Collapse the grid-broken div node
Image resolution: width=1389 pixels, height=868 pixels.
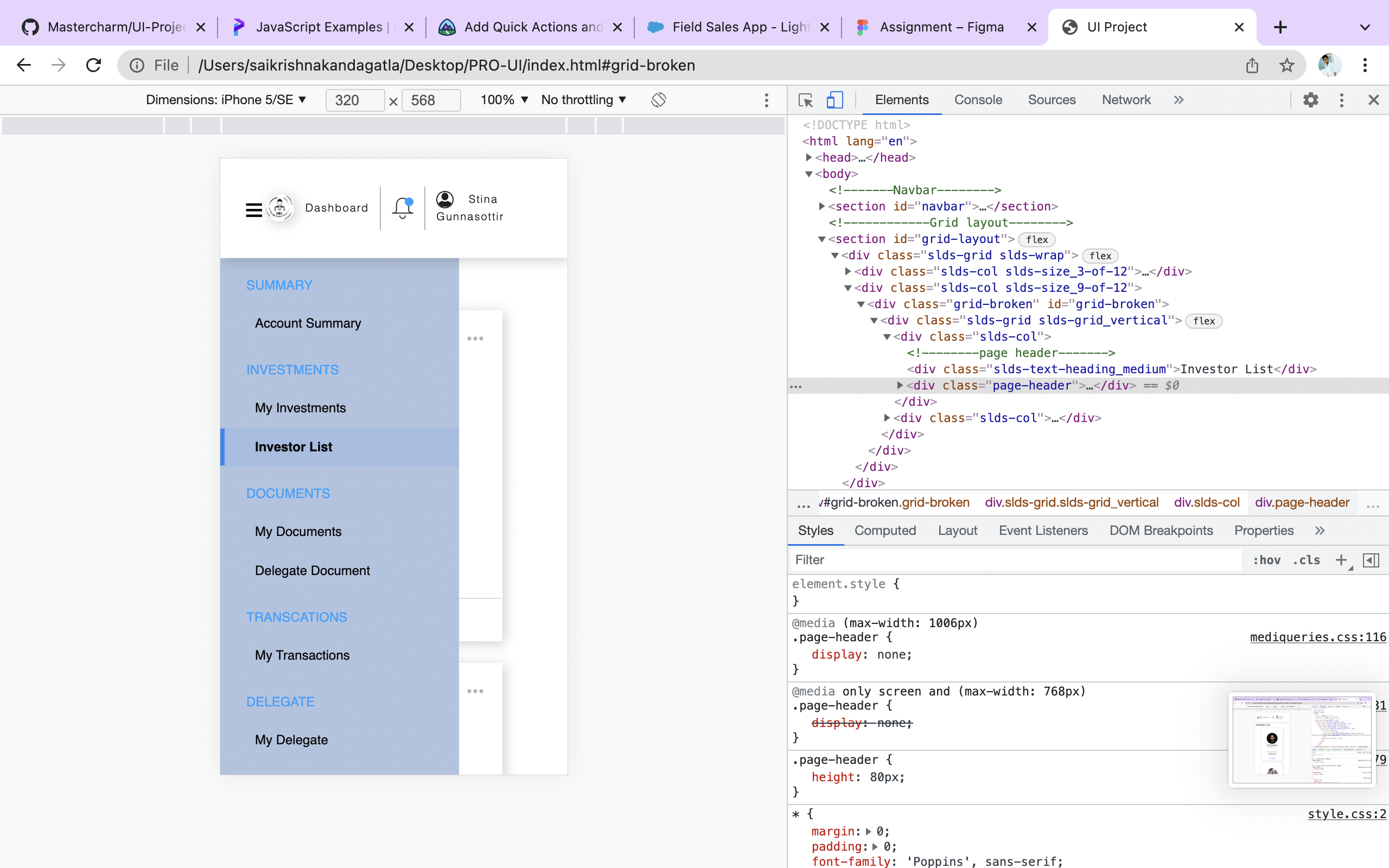[x=861, y=304]
